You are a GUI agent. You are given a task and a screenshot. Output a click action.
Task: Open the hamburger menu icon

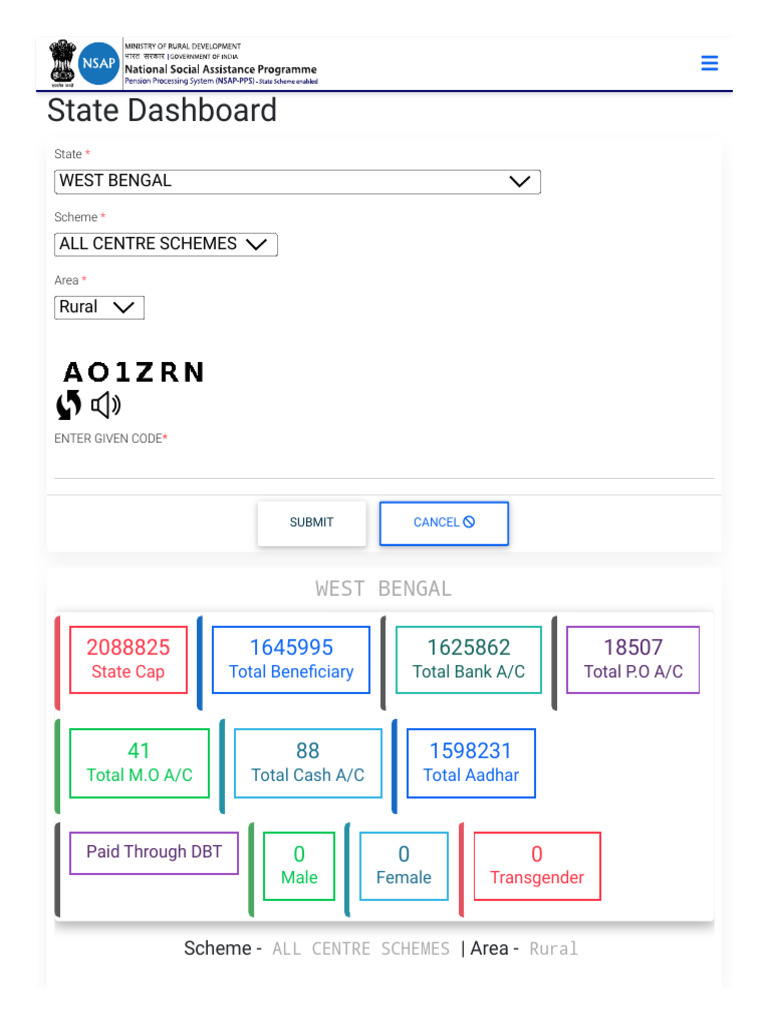(709, 63)
